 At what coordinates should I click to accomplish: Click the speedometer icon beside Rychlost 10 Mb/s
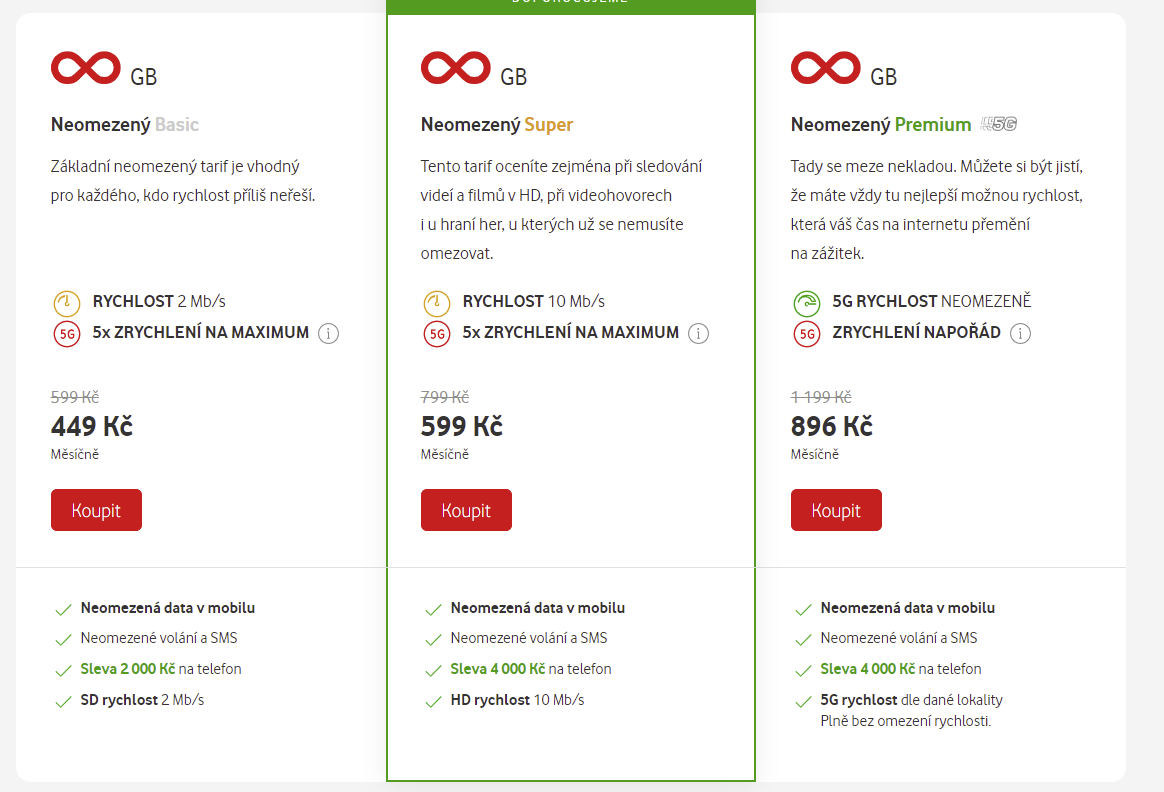436,303
